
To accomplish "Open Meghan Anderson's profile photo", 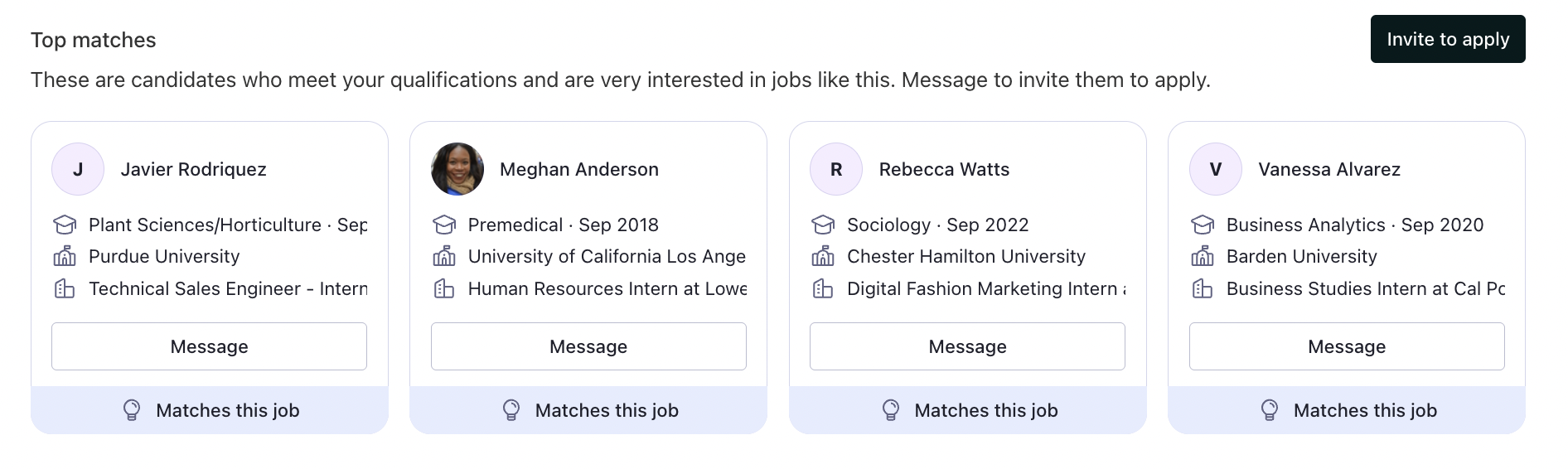I will [457, 169].
